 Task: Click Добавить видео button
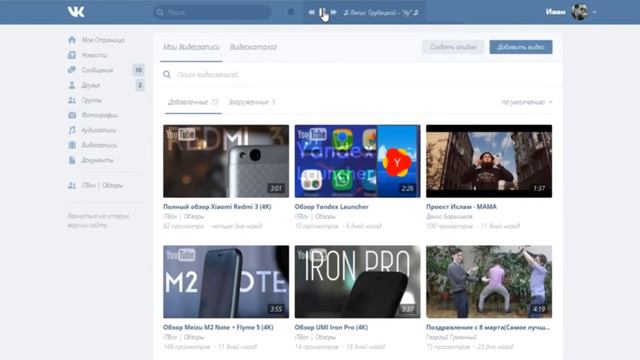pyautogui.click(x=521, y=47)
